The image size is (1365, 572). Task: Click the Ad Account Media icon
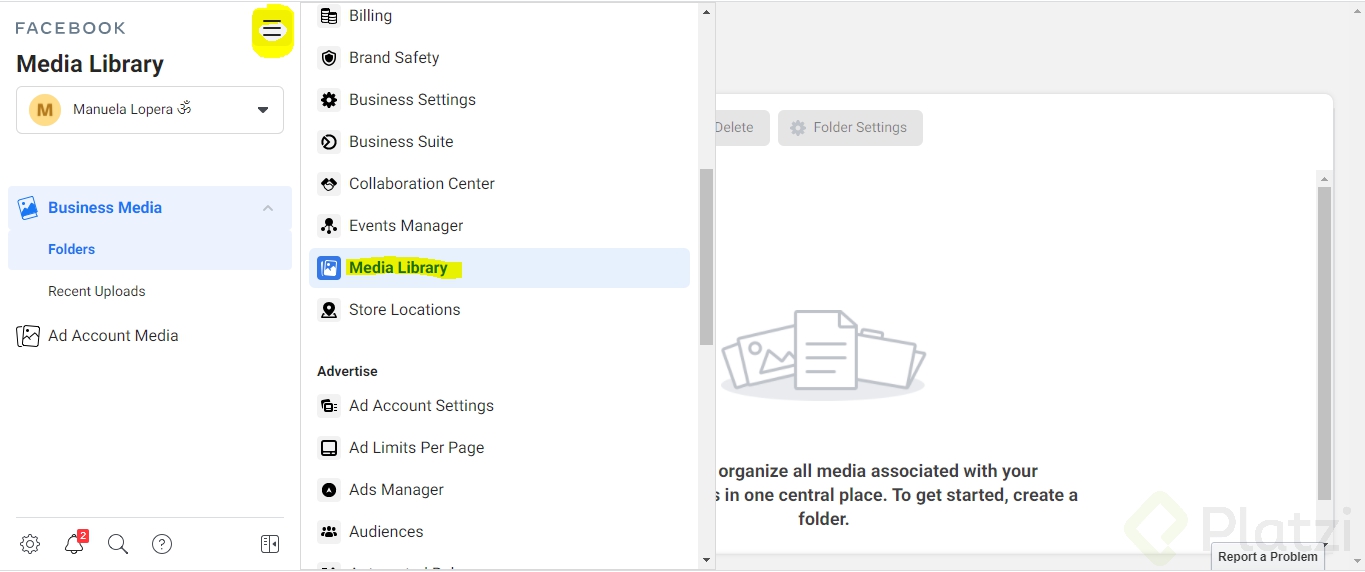point(28,336)
